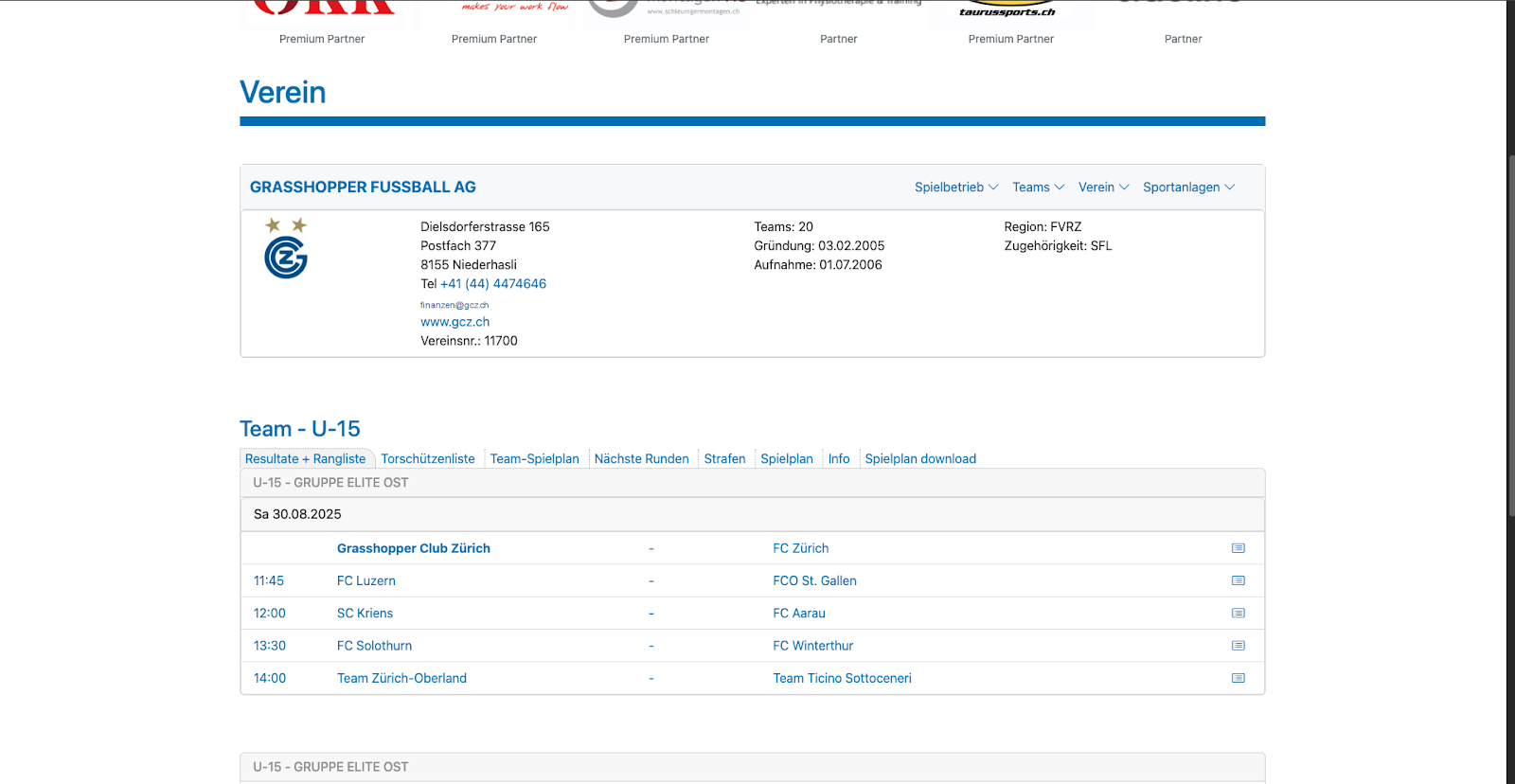This screenshot has width=1515, height=784.
Task: Open the Info tab
Action: (839, 459)
